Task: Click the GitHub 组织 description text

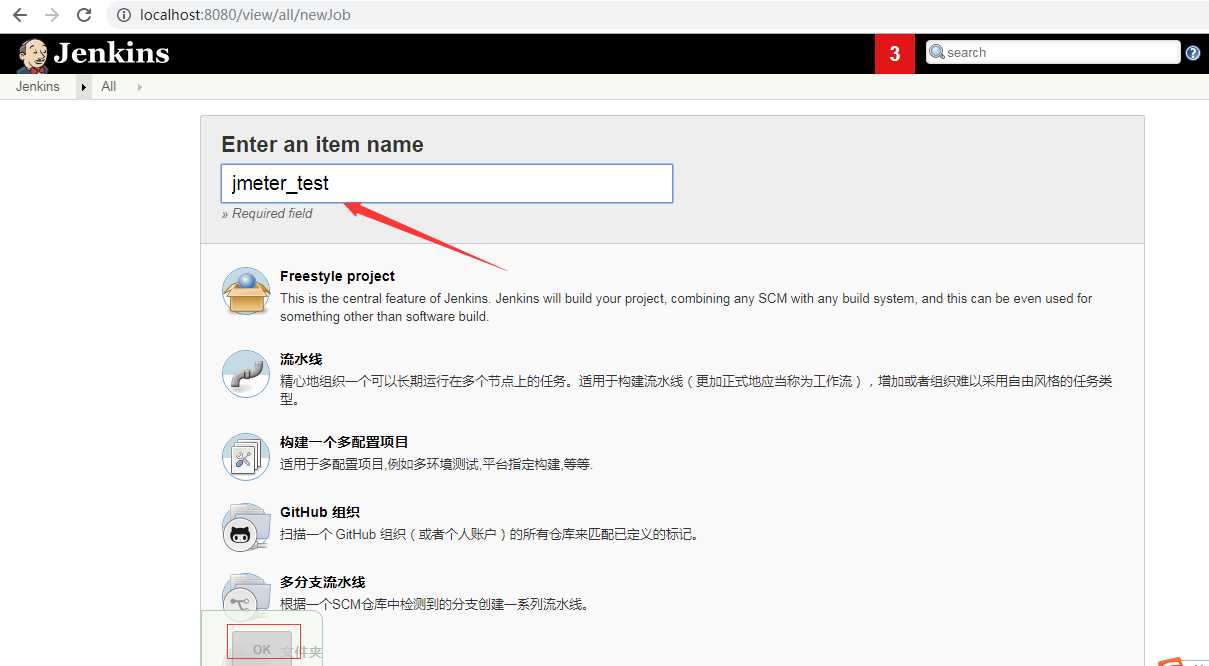Action: tap(490, 534)
